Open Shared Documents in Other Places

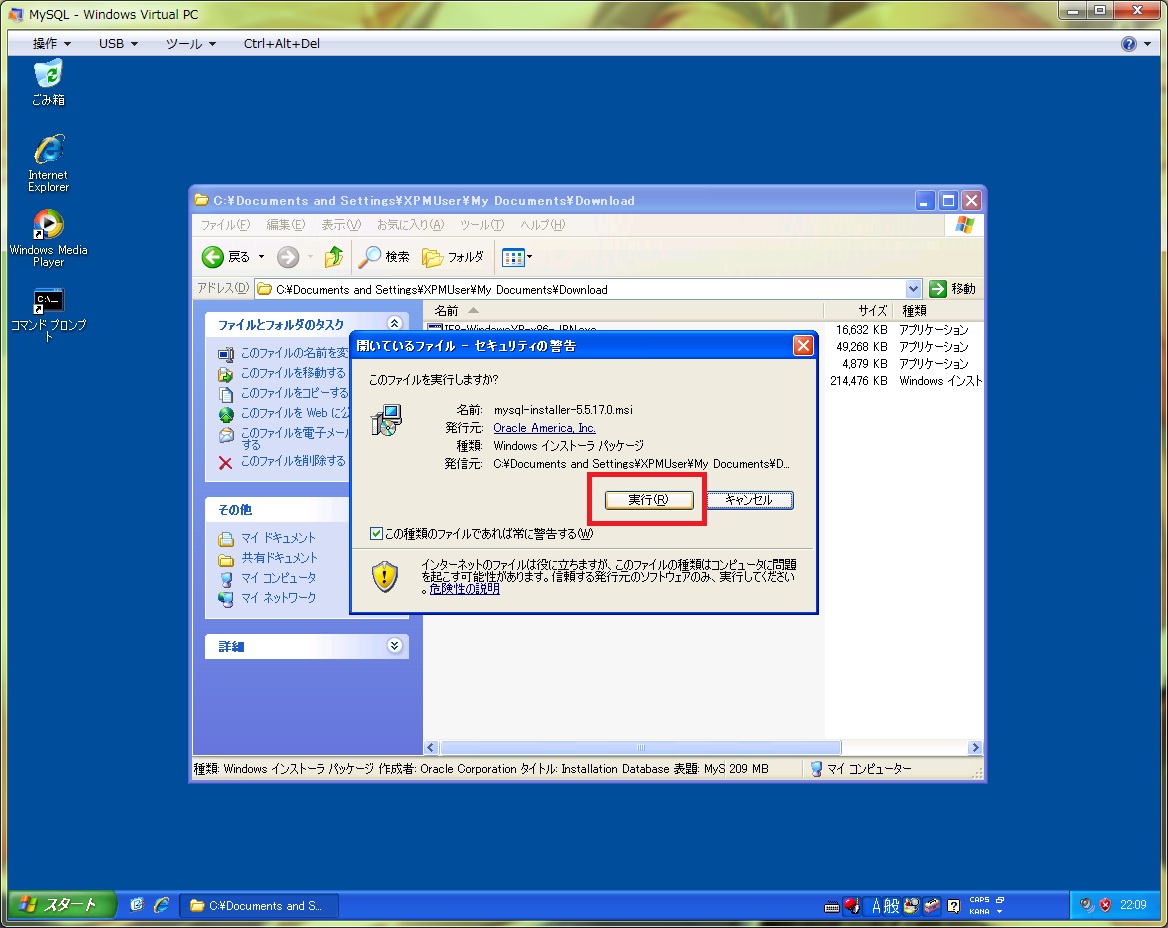click(268, 558)
